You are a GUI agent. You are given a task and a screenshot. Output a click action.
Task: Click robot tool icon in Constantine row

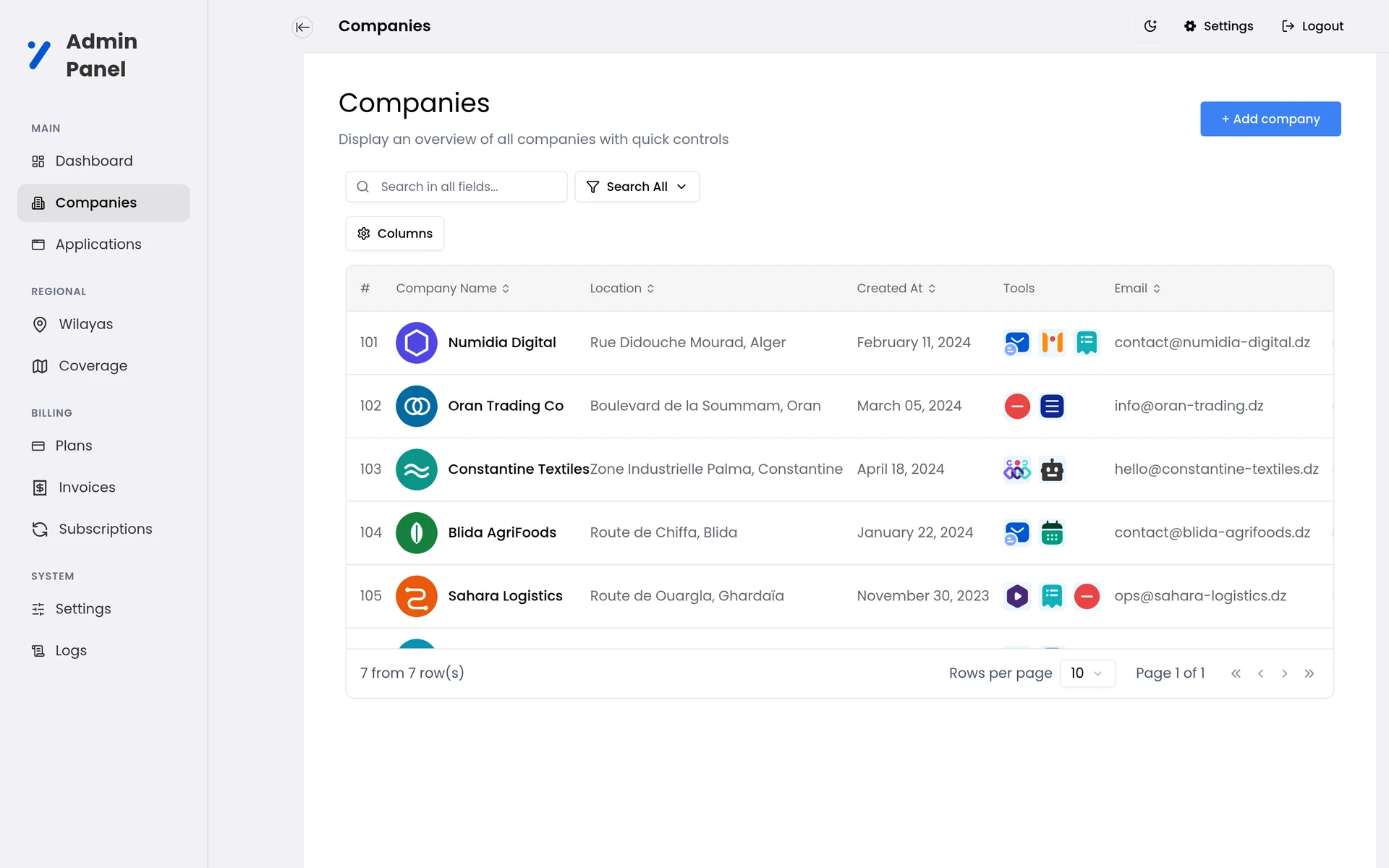tap(1052, 469)
